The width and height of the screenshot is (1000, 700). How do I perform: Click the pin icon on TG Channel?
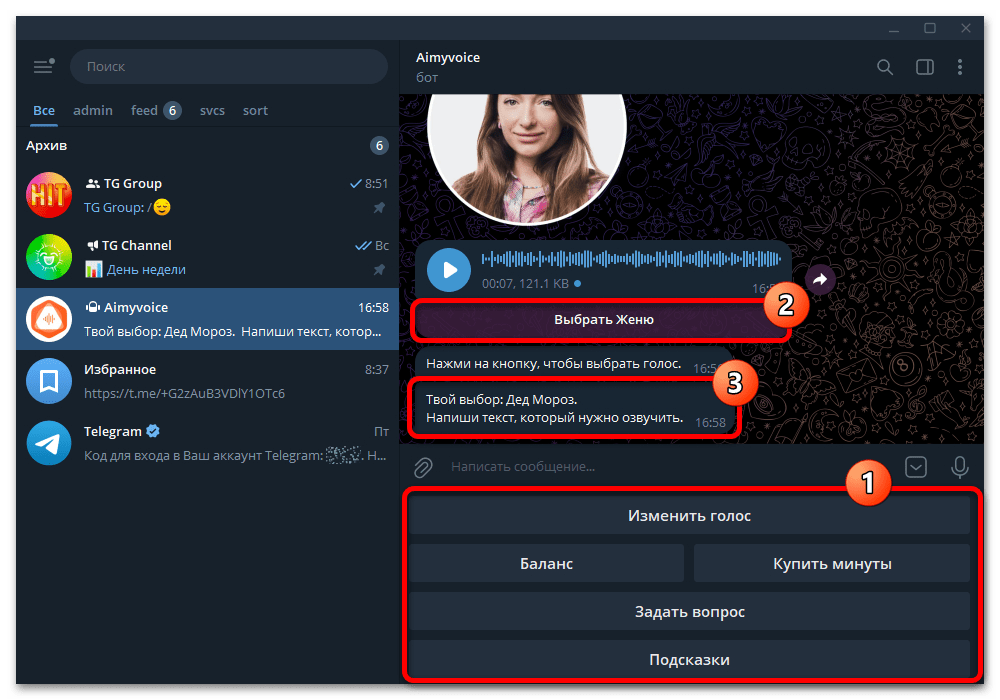coord(379,270)
